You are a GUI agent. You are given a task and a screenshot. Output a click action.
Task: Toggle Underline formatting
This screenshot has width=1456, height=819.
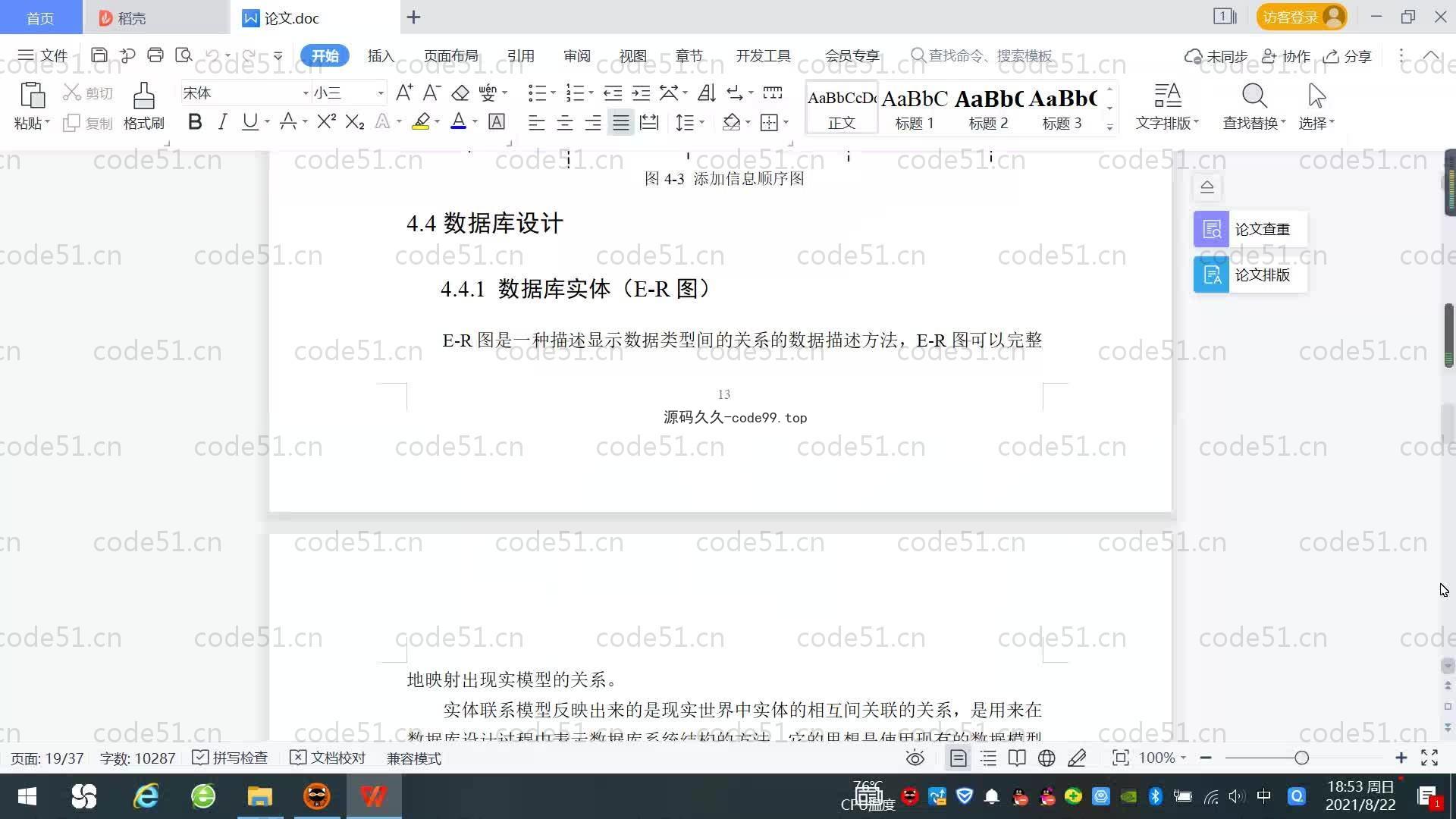click(249, 121)
